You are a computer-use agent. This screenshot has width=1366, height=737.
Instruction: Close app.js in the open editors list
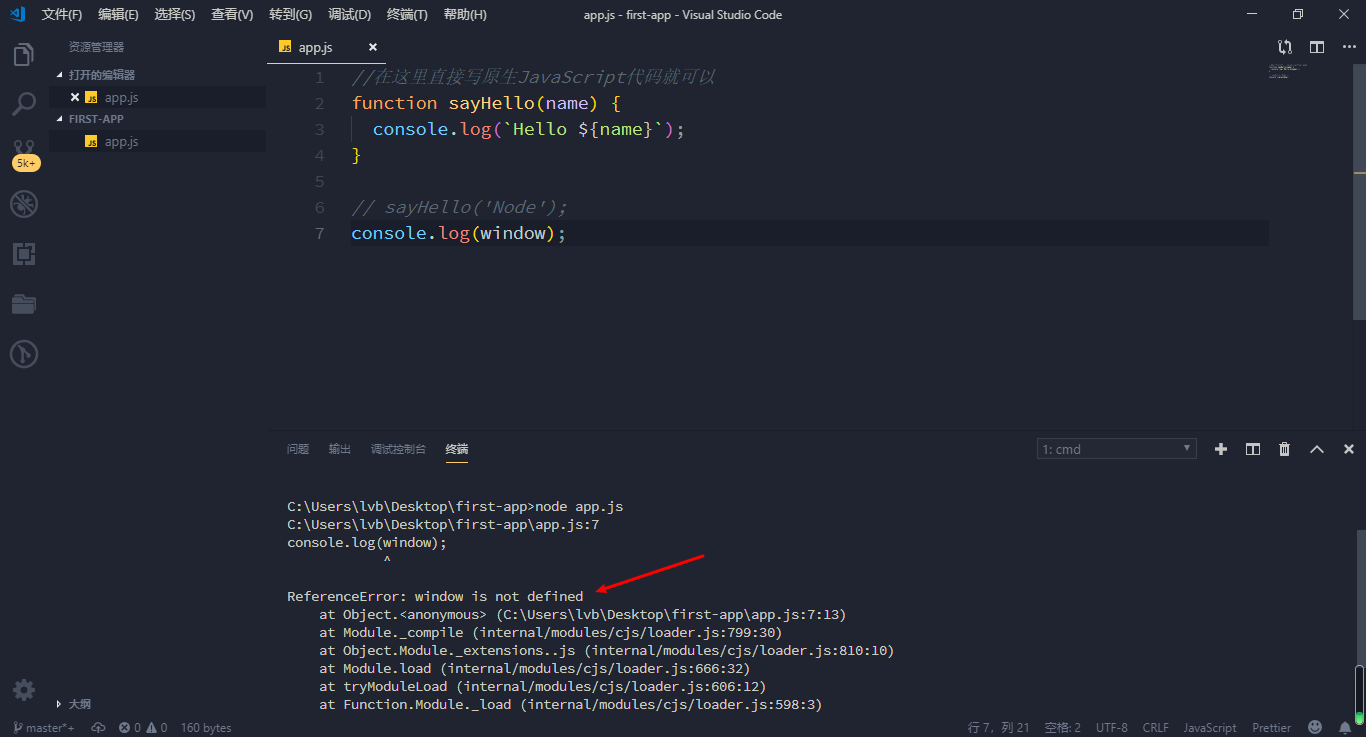75,97
